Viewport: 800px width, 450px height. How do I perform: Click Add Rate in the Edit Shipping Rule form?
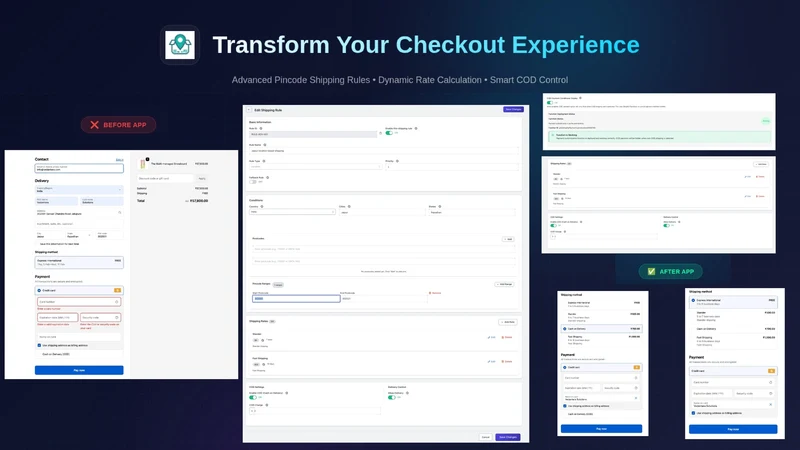(x=508, y=322)
